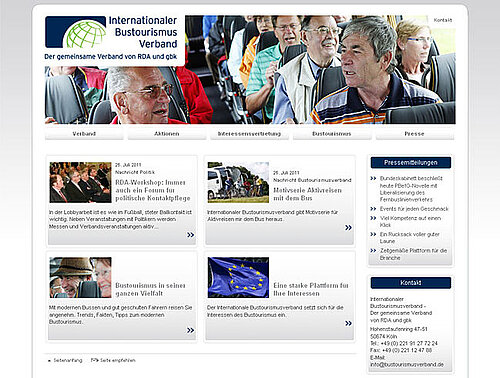
Task: Open the Ein Rucksack voller guter Laune link
Action: (410, 238)
